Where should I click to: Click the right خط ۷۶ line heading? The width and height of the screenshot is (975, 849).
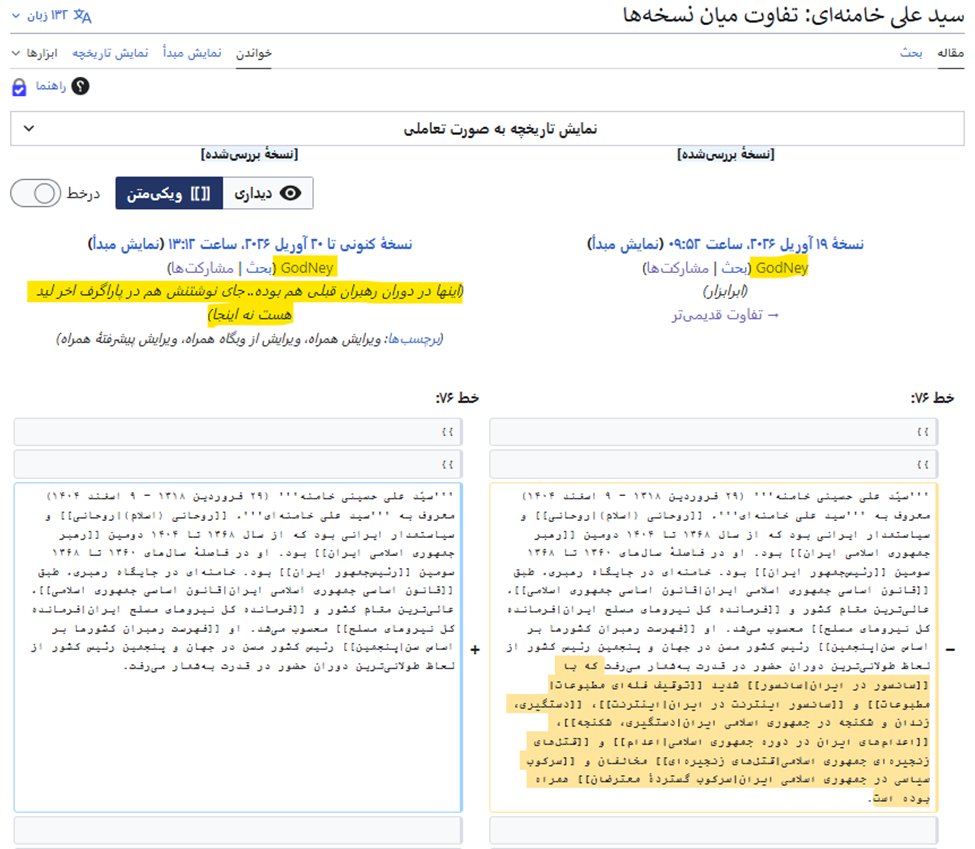[x=932, y=398]
